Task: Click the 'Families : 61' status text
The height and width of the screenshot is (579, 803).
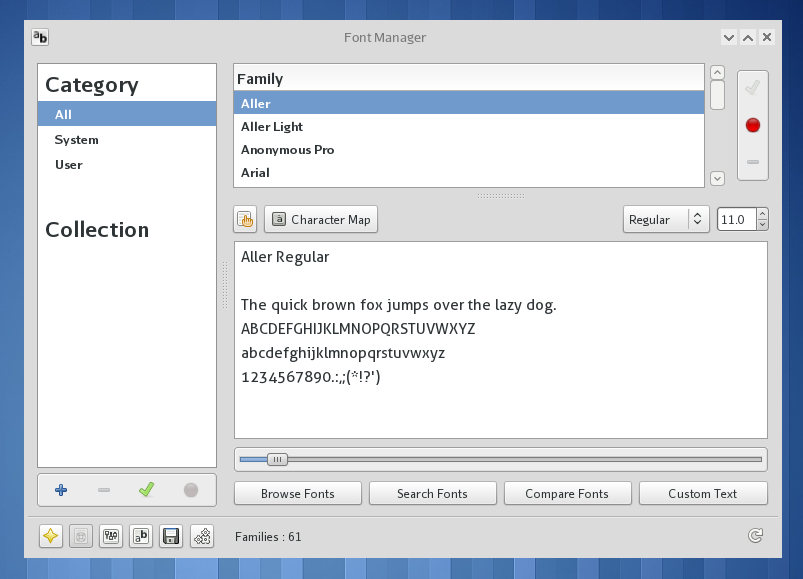Action: coord(268,537)
